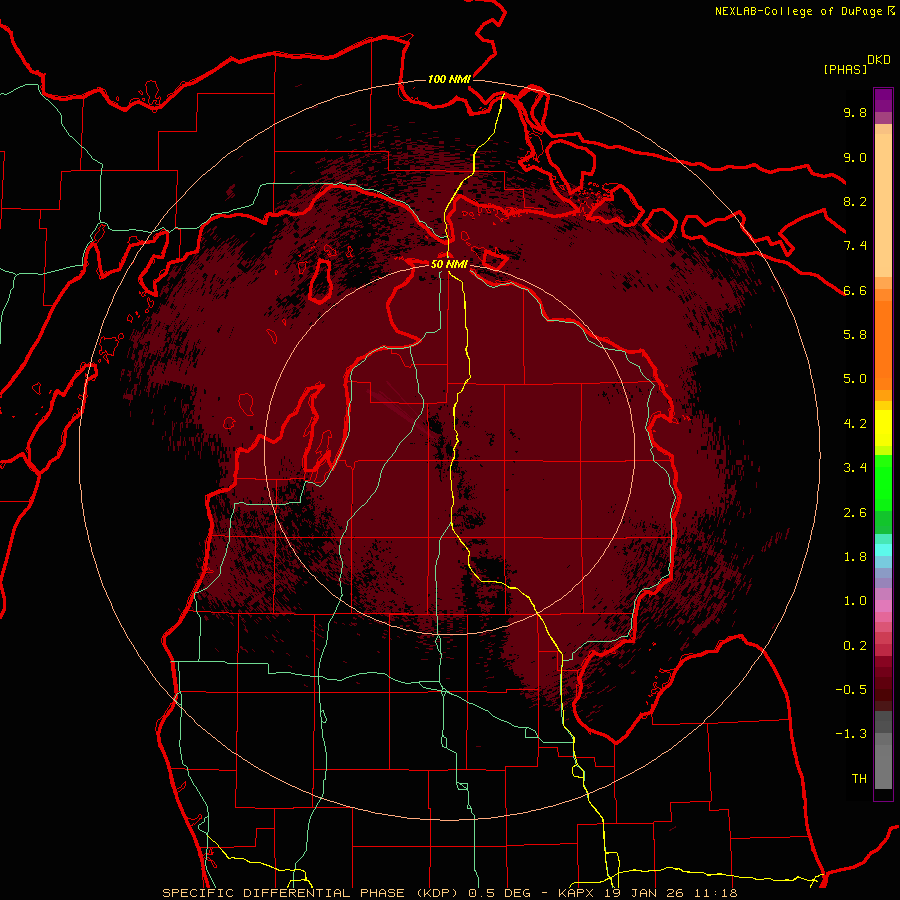The height and width of the screenshot is (900, 900).
Task: Select the 1.0 legend value
Action: 855,601
